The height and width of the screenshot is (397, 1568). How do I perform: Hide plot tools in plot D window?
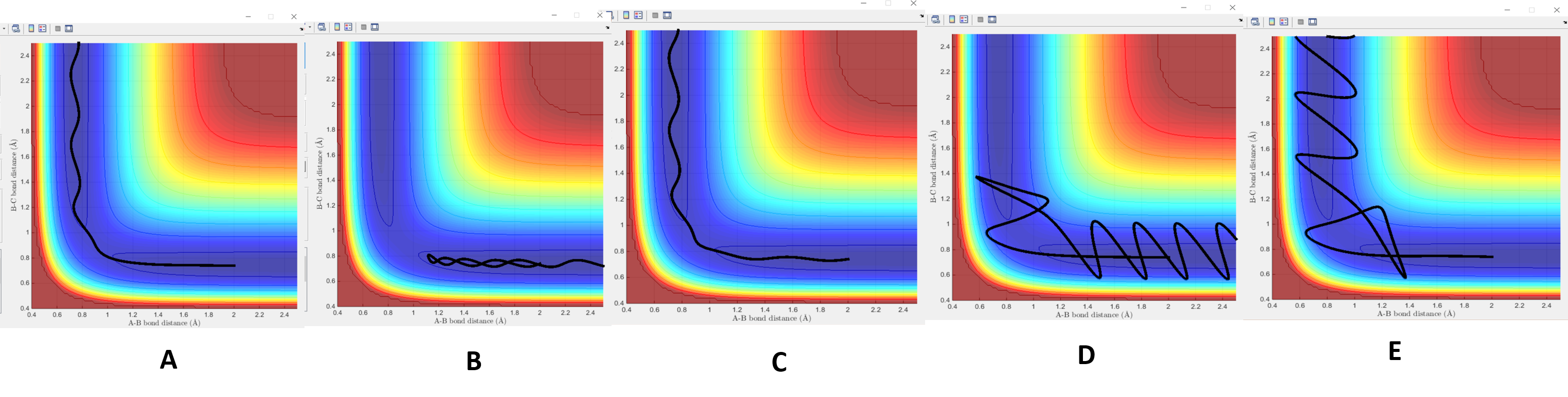980,20
